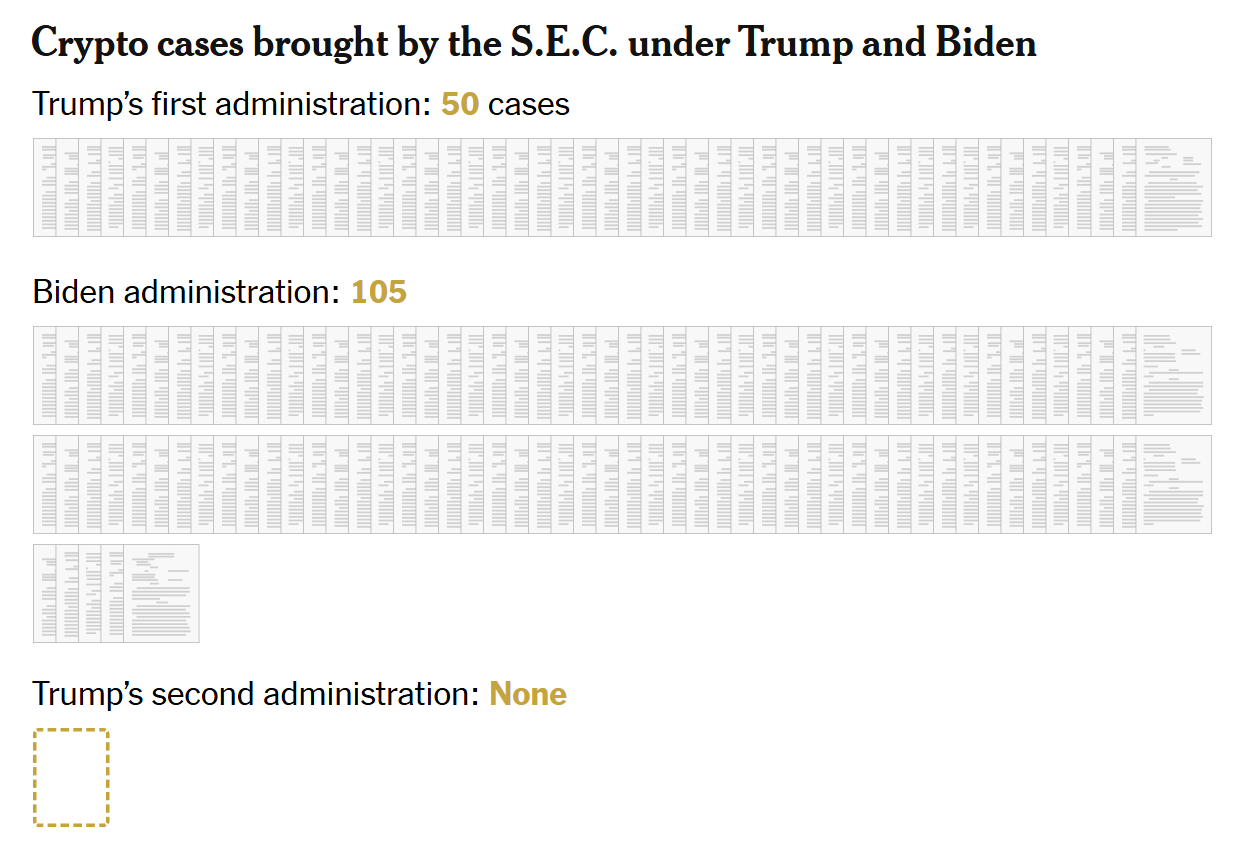The width and height of the screenshot is (1250, 859).
Task: Select first document in the top Biden row
Action: pos(44,375)
